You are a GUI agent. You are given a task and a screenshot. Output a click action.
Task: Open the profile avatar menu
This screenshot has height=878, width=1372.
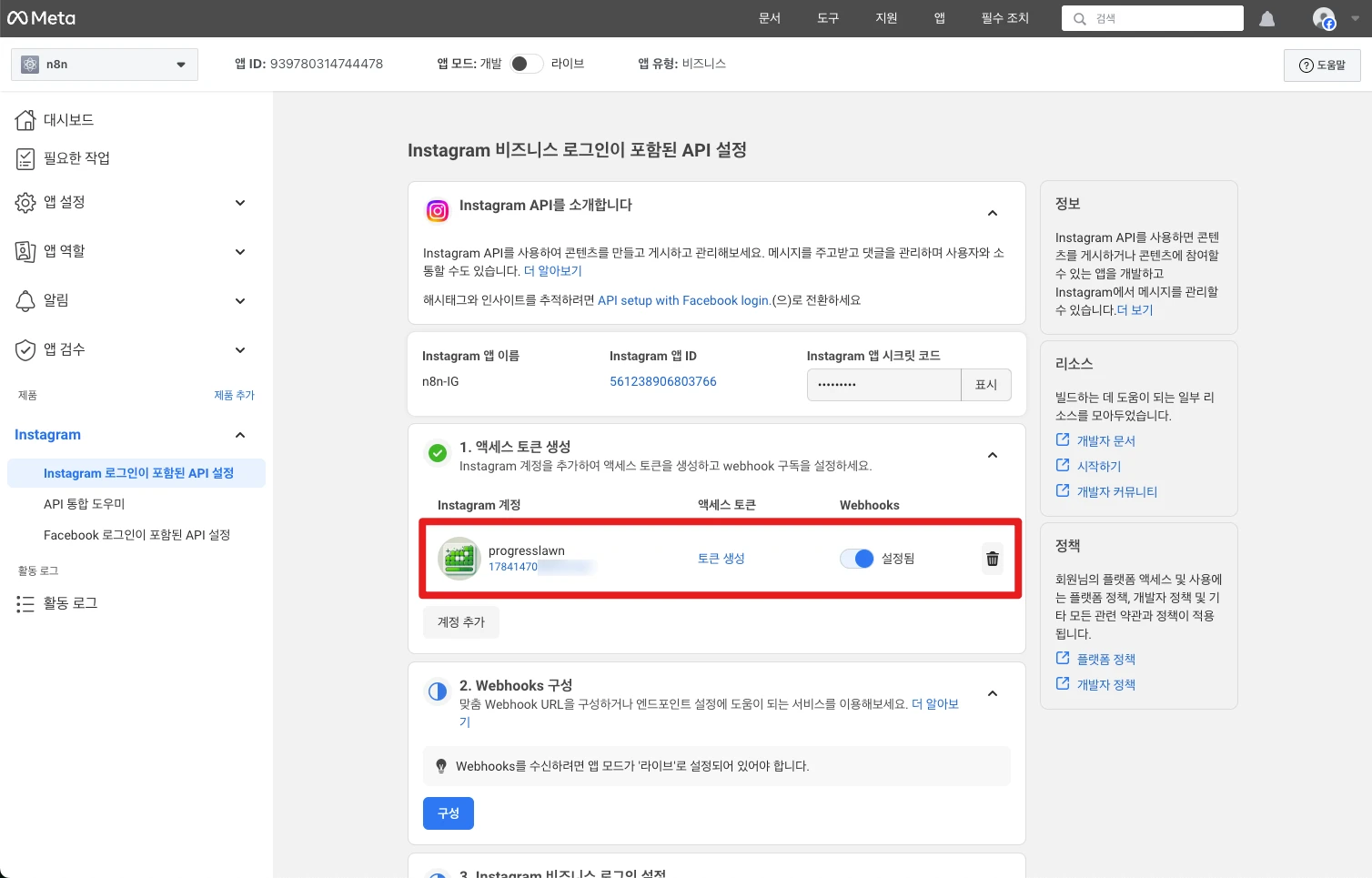tap(1324, 18)
